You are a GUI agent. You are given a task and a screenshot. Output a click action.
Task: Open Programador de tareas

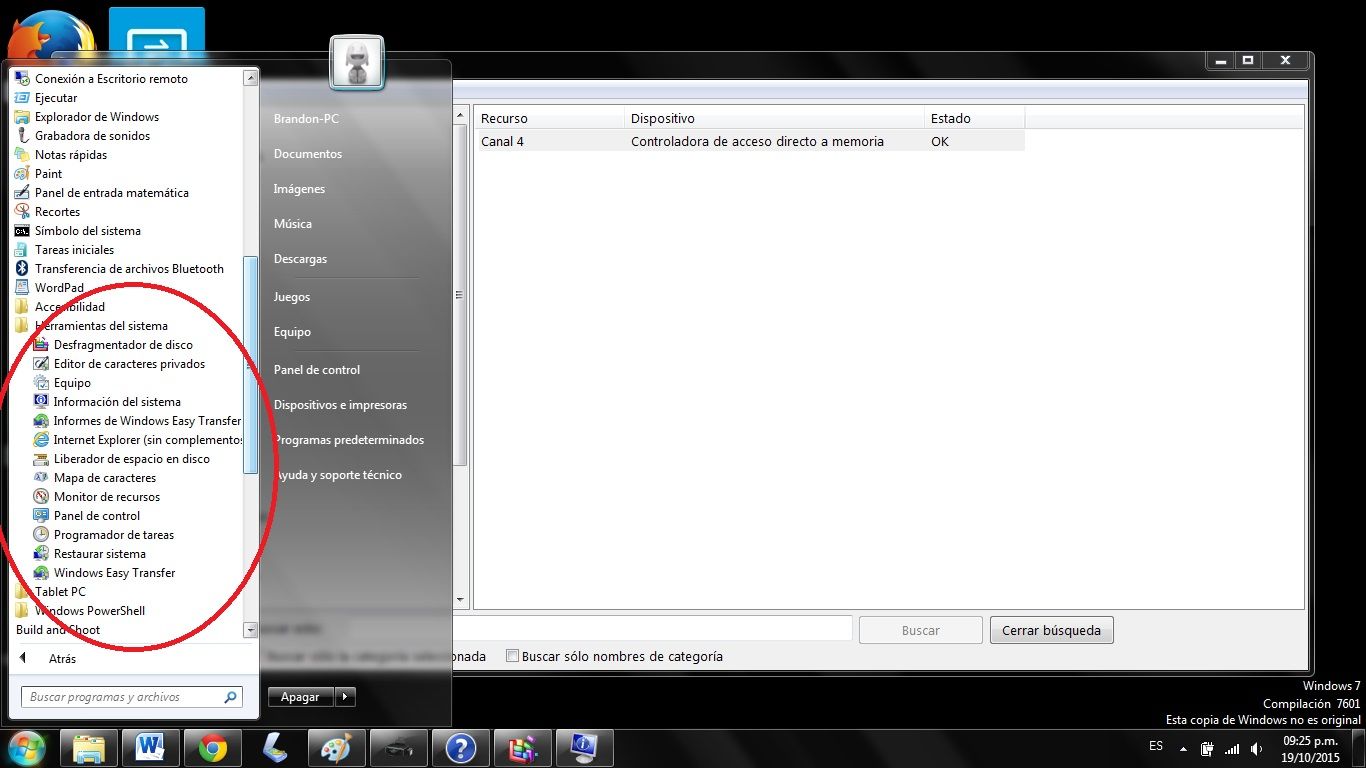click(x=114, y=535)
